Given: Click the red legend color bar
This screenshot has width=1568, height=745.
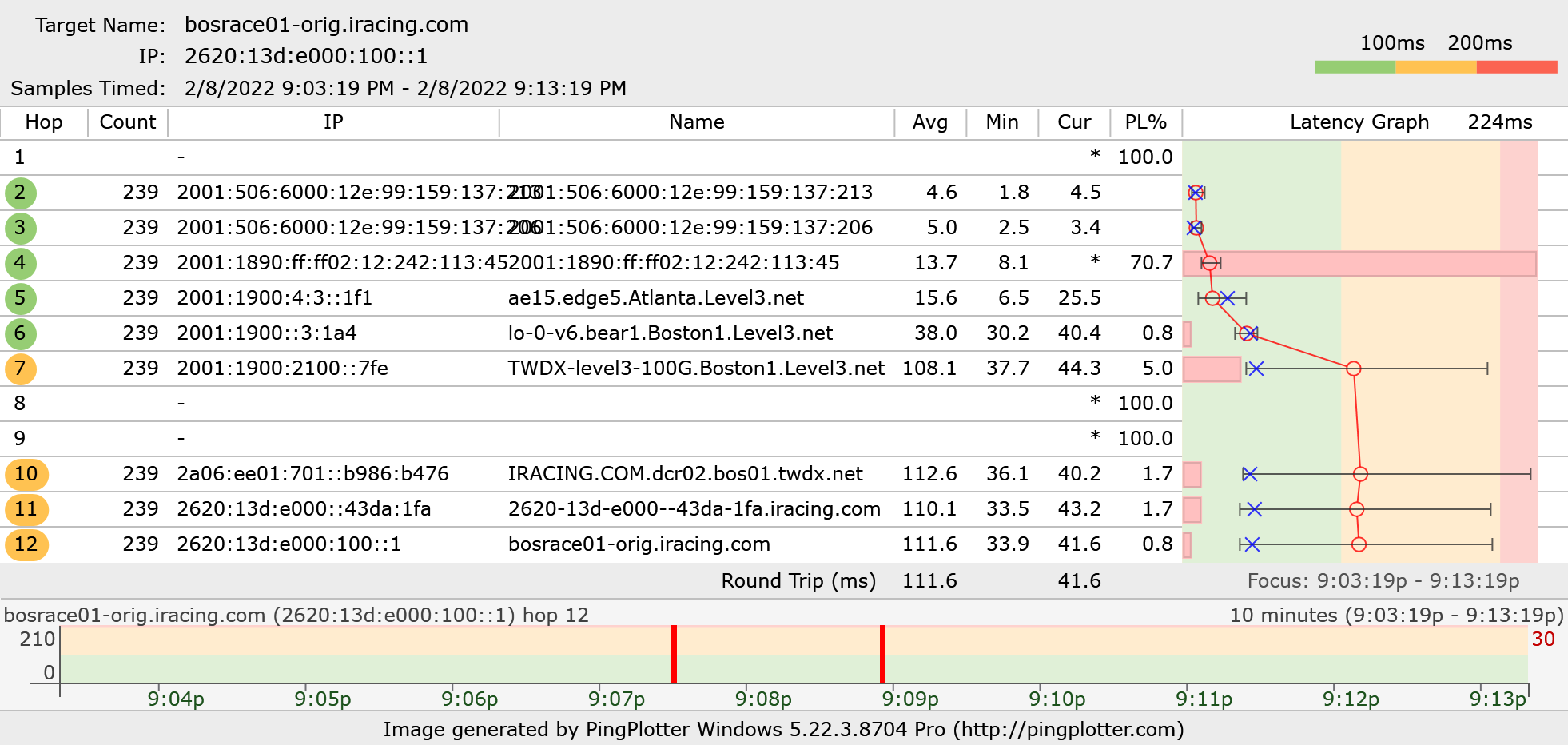Looking at the screenshot, I should 1517,67.
